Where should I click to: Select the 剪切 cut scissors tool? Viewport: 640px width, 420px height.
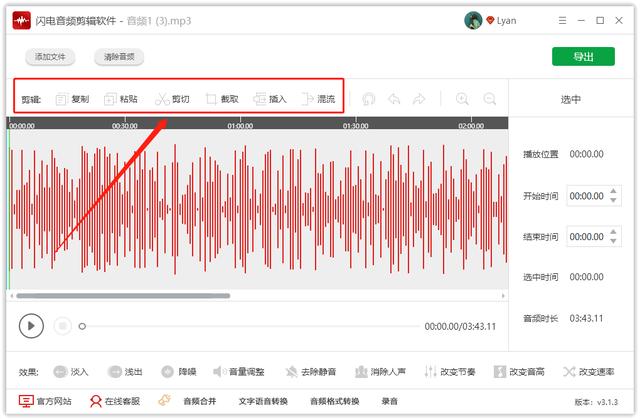172,99
